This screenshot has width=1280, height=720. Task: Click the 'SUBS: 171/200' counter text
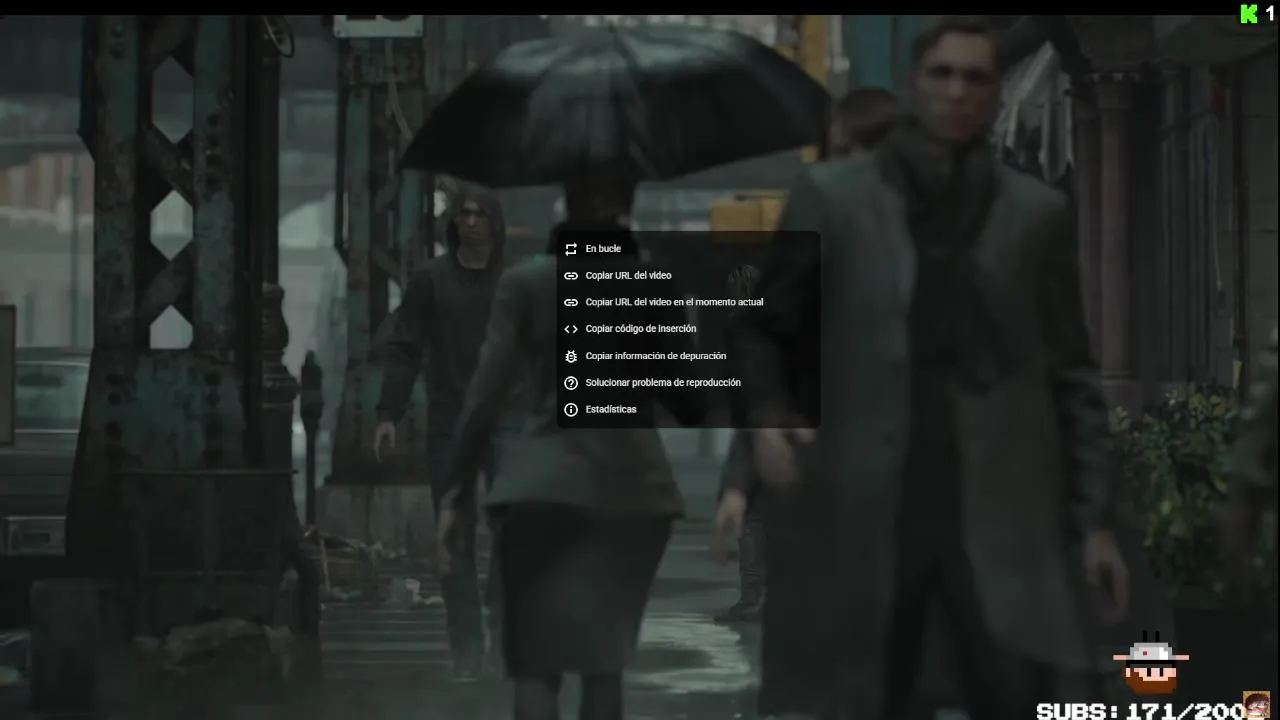tap(1138, 711)
